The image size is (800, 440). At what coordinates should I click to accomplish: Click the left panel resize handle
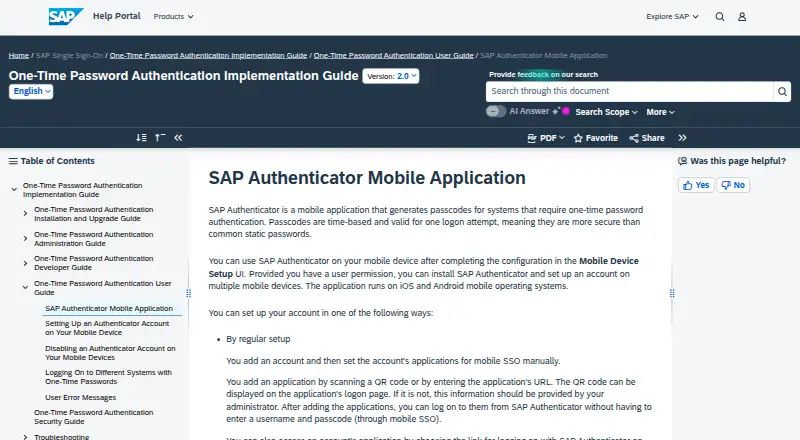pyautogui.click(x=188, y=293)
